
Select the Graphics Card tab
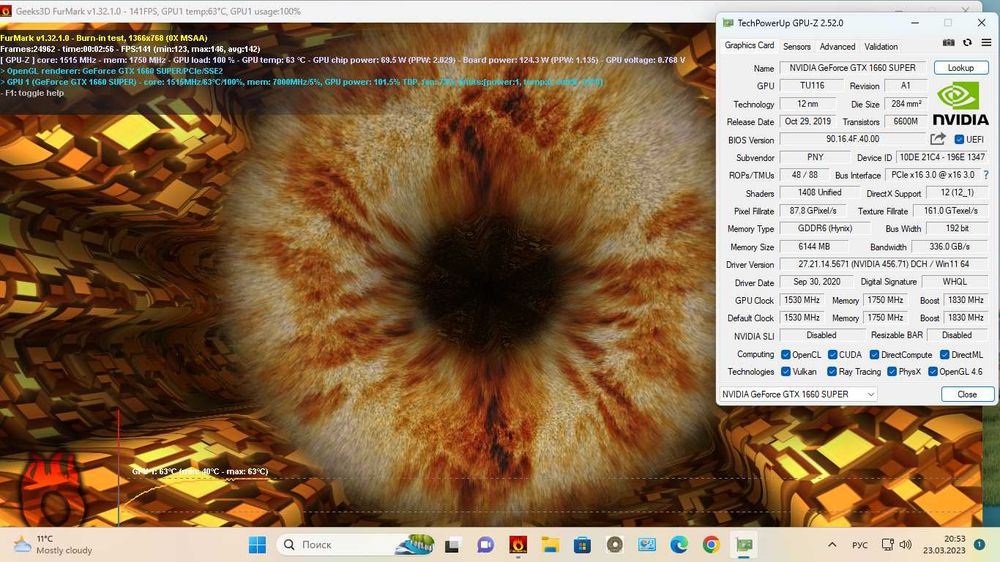pos(749,45)
